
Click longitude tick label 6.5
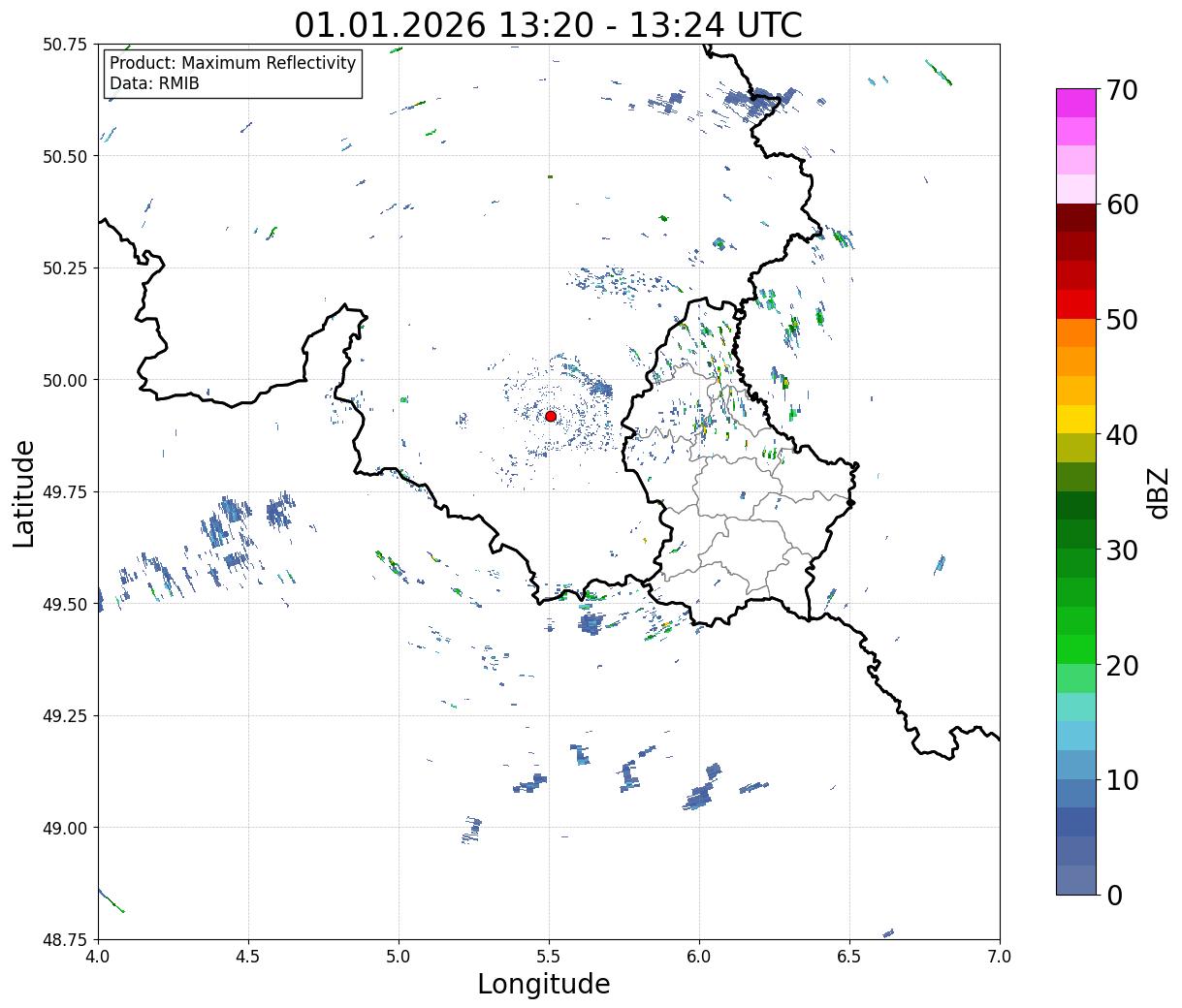849,957
